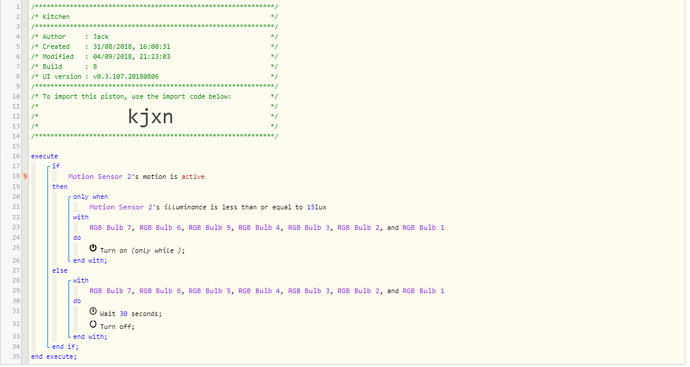The height and width of the screenshot is (367, 690).
Task: Click the power-off icon beside Turn off
Action: (93, 324)
